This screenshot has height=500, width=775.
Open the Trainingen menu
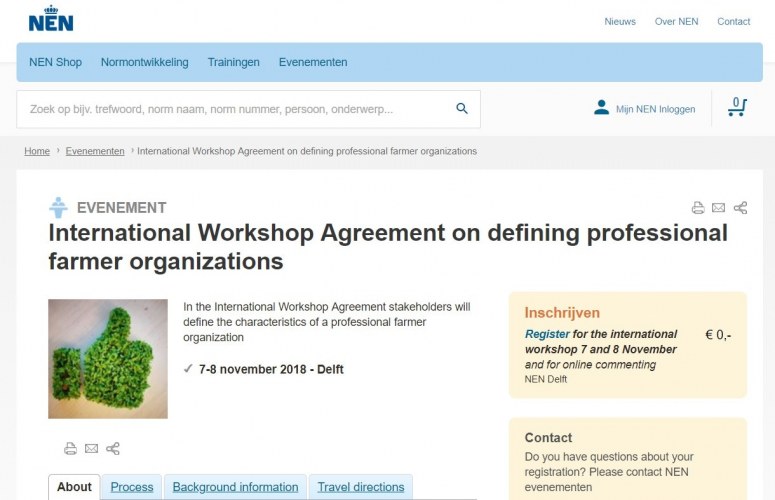click(x=233, y=62)
